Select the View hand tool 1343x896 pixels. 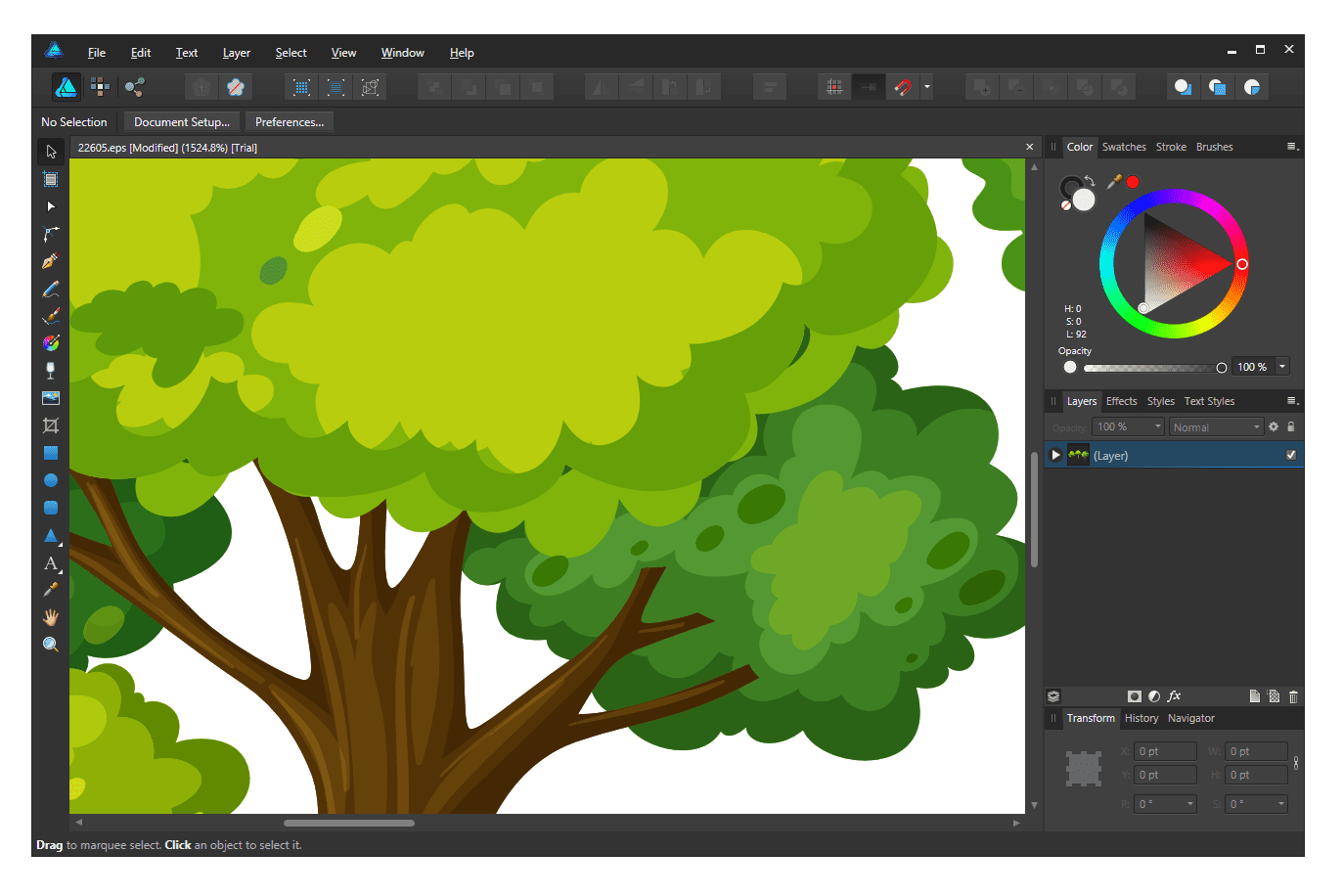tap(51, 617)
